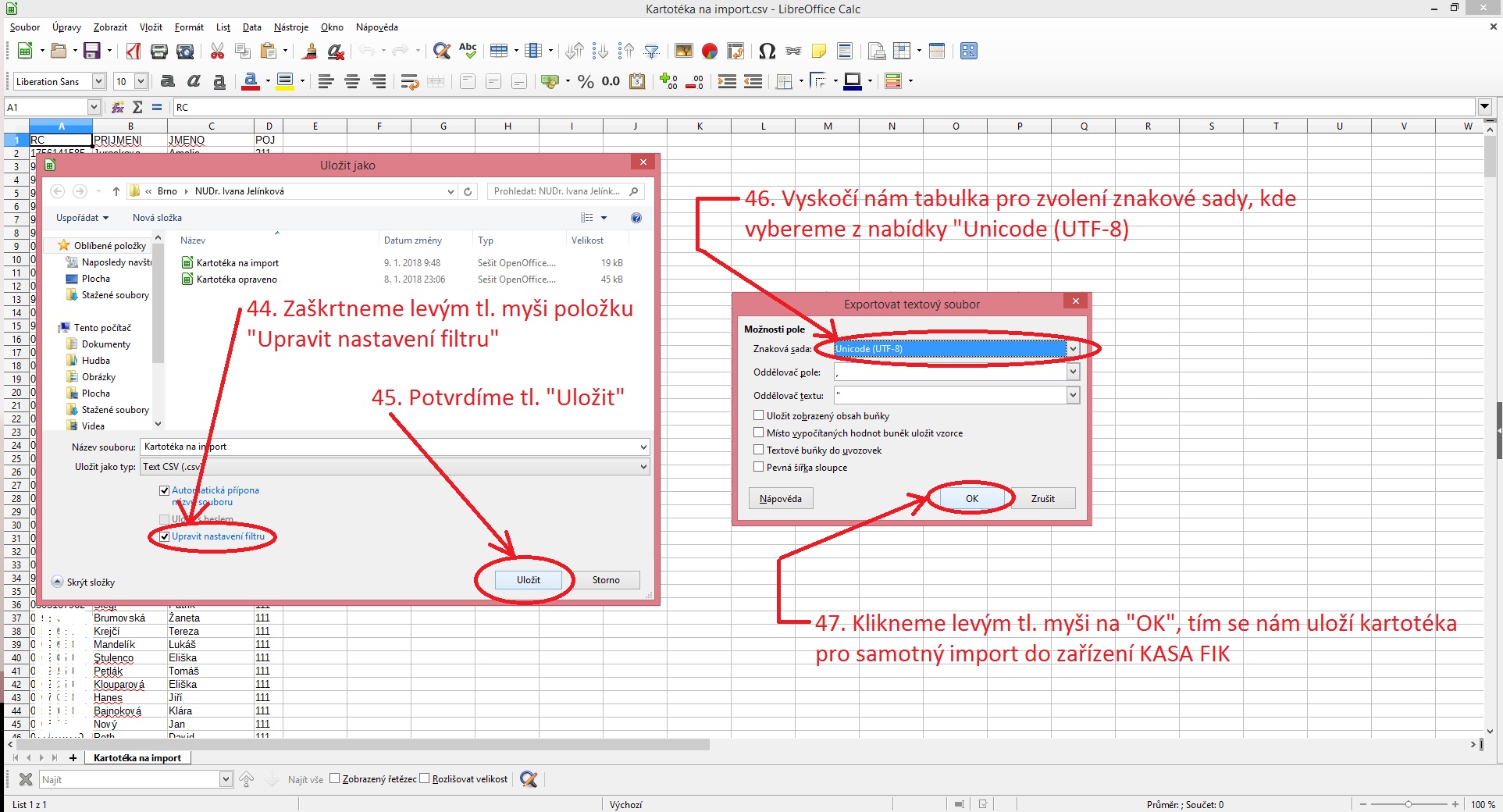1503x812 pixels.
Task: Tick the 'Pevná šířka sloupce' checkbox
Action: point(758,468)
